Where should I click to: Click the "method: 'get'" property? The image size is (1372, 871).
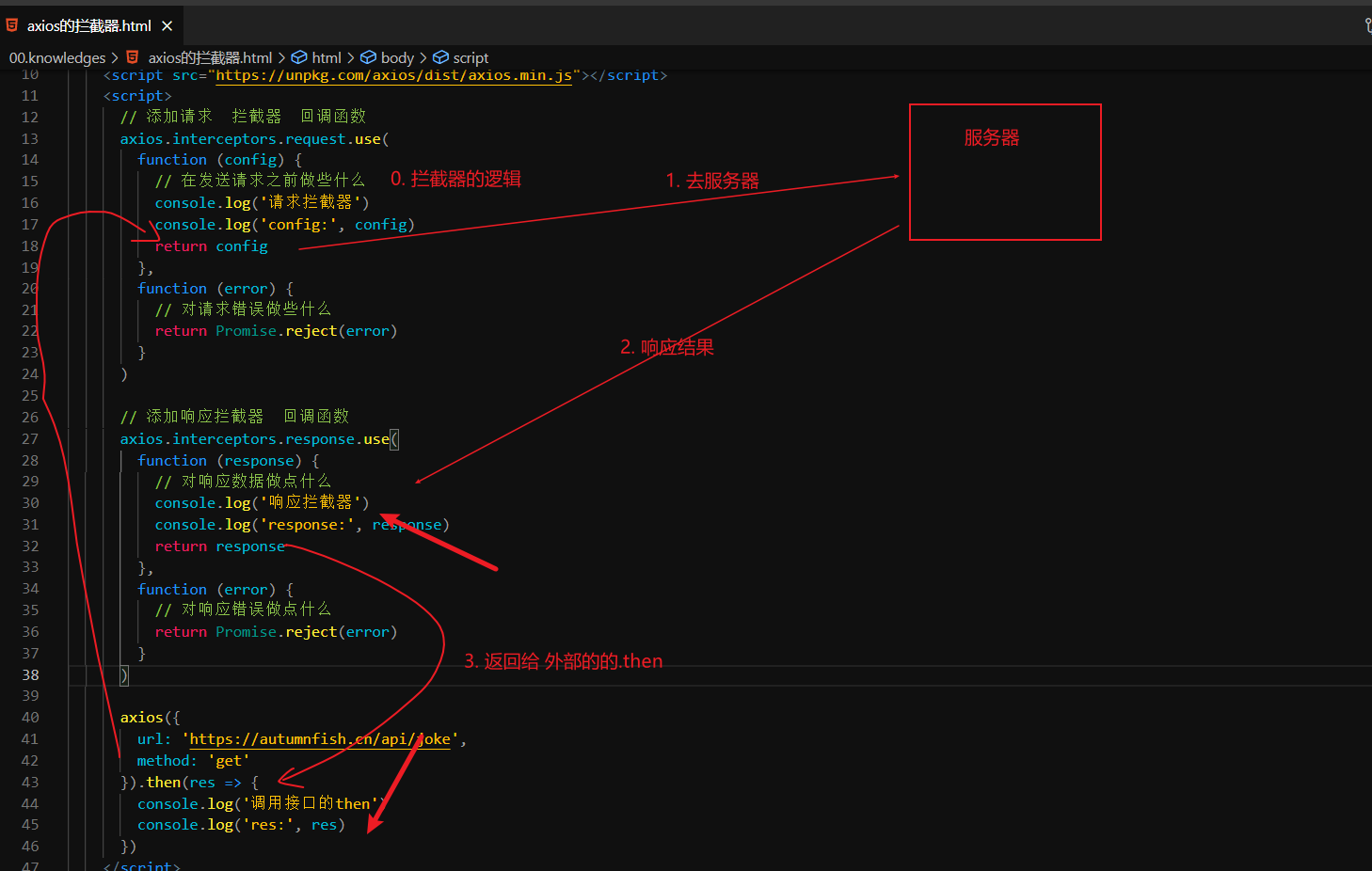194,761
